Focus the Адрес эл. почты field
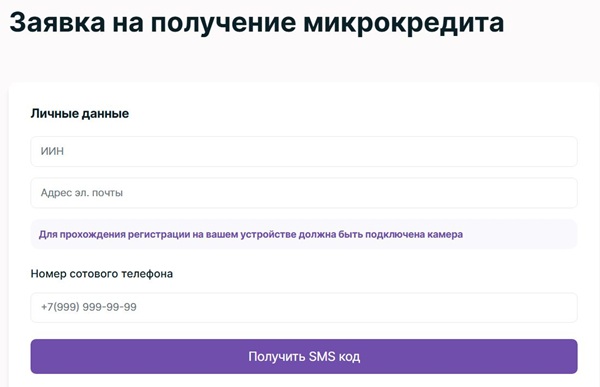 coord(304,193)
